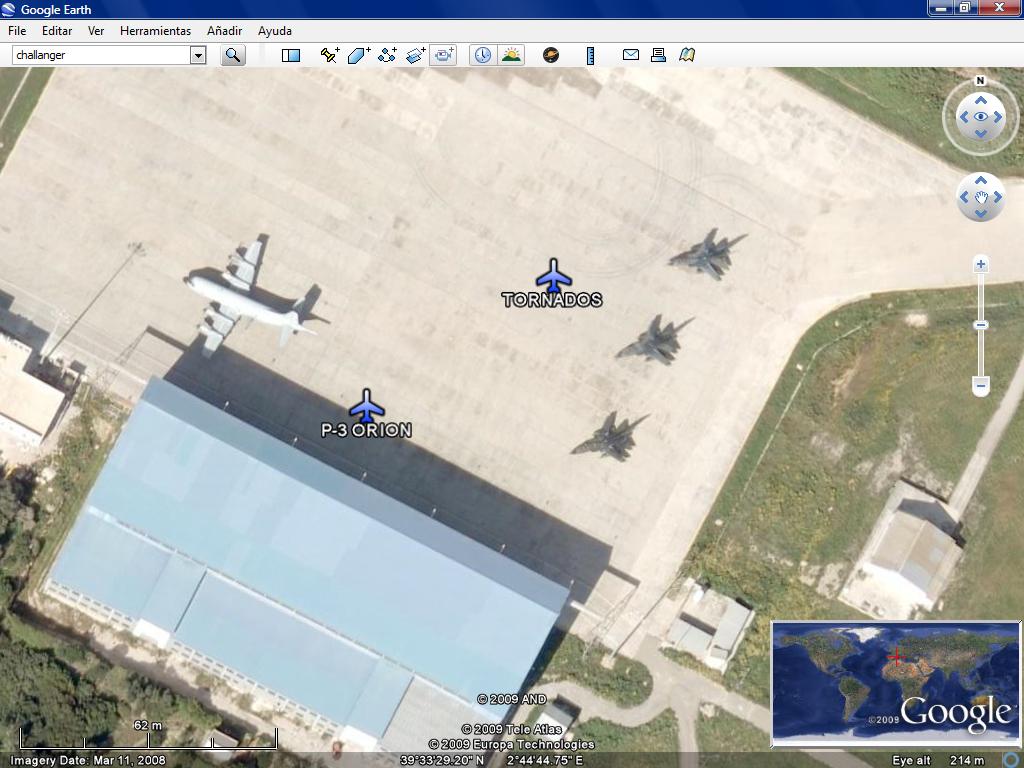Add a new placemark
The width and height of the screenshot is (1024, 768).
click(330, 55)
